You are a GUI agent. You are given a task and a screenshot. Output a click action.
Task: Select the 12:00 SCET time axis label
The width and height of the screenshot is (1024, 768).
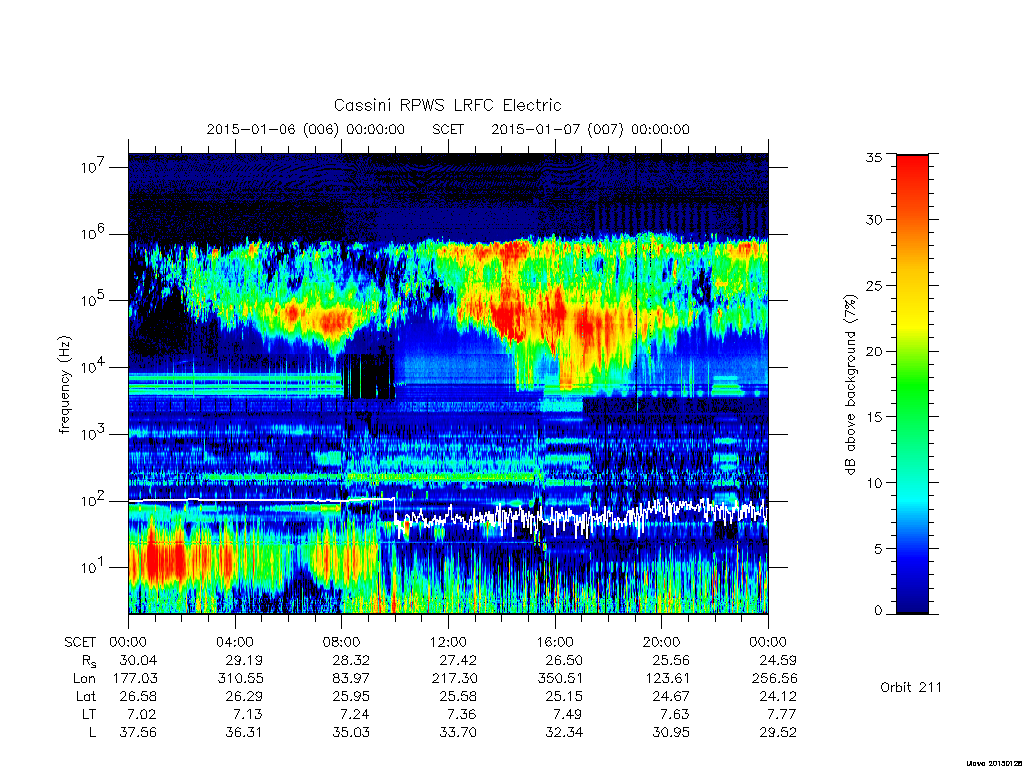tap(448, 642)
